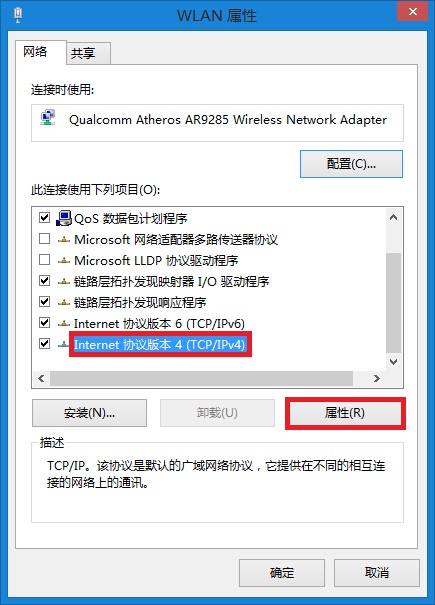Viewport: 435px width, 605px height.
Task: Select the Microsoft LLDP protocol icon
Action: click(x=64, y=261)
